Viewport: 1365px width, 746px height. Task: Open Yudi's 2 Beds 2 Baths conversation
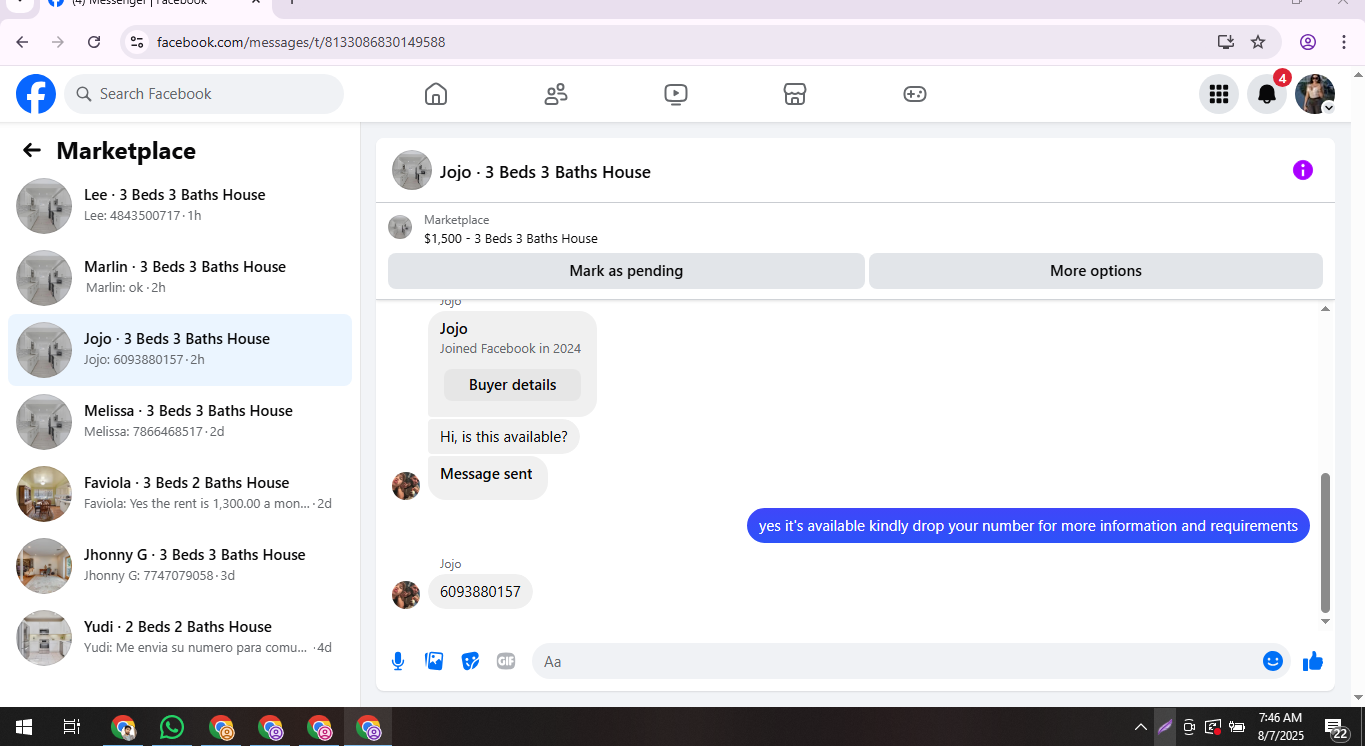[x=180, y=638]
